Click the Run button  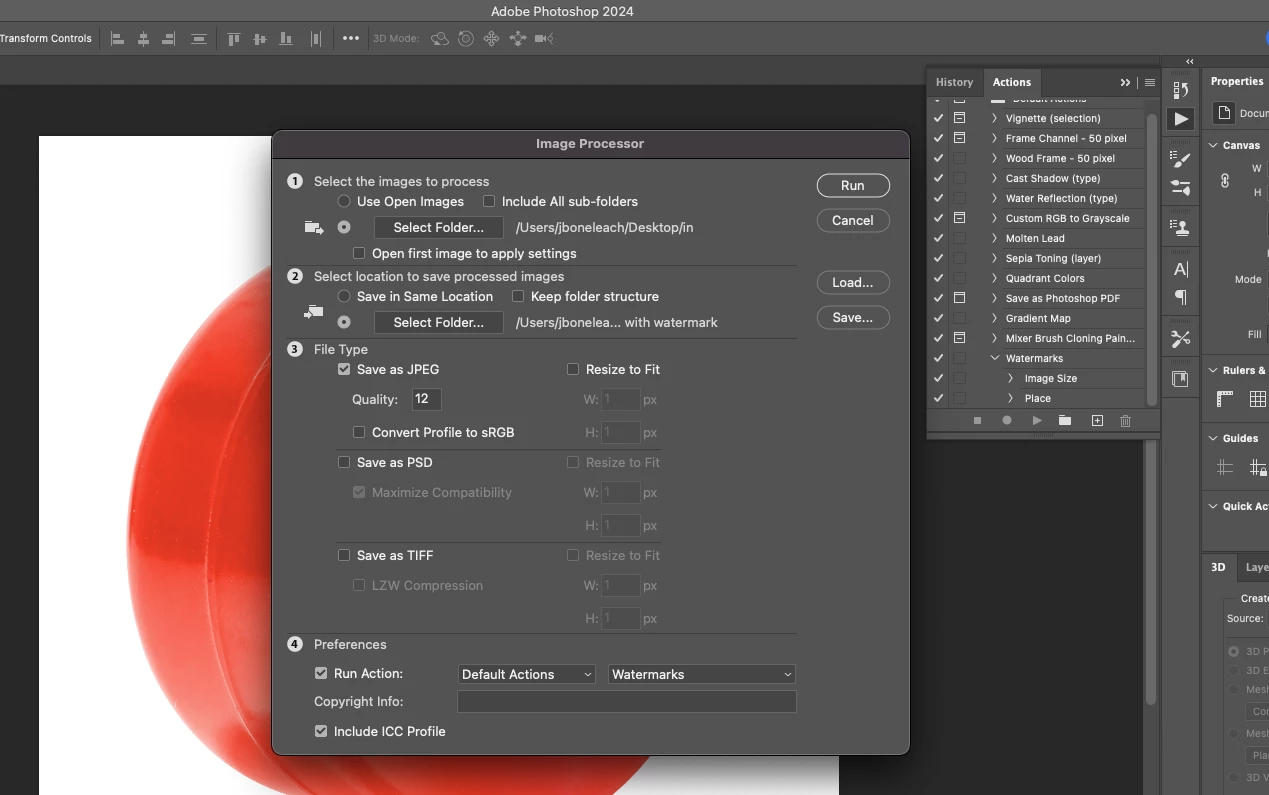(853, 185)
